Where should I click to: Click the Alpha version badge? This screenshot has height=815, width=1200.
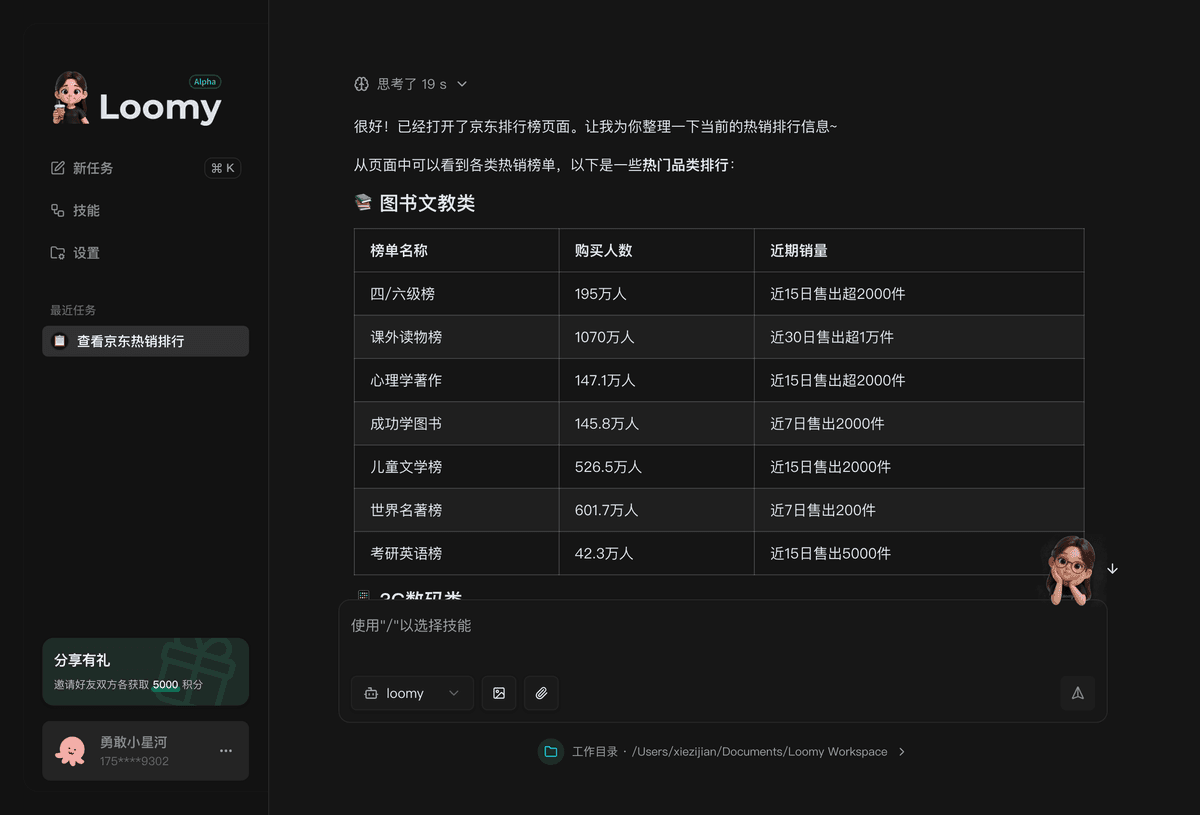pos(205,82)
